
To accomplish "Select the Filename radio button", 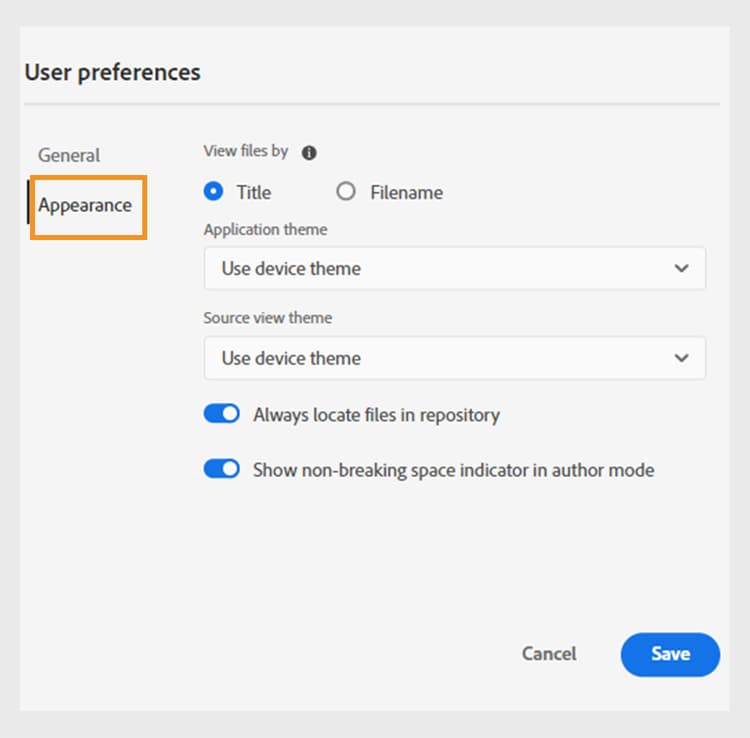I will [x=345, y=191].
